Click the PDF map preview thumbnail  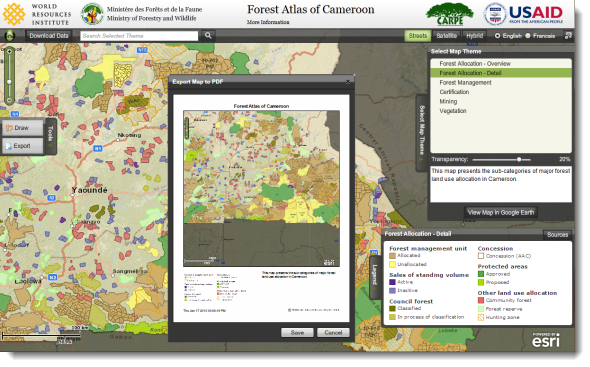tap(261, 188)
